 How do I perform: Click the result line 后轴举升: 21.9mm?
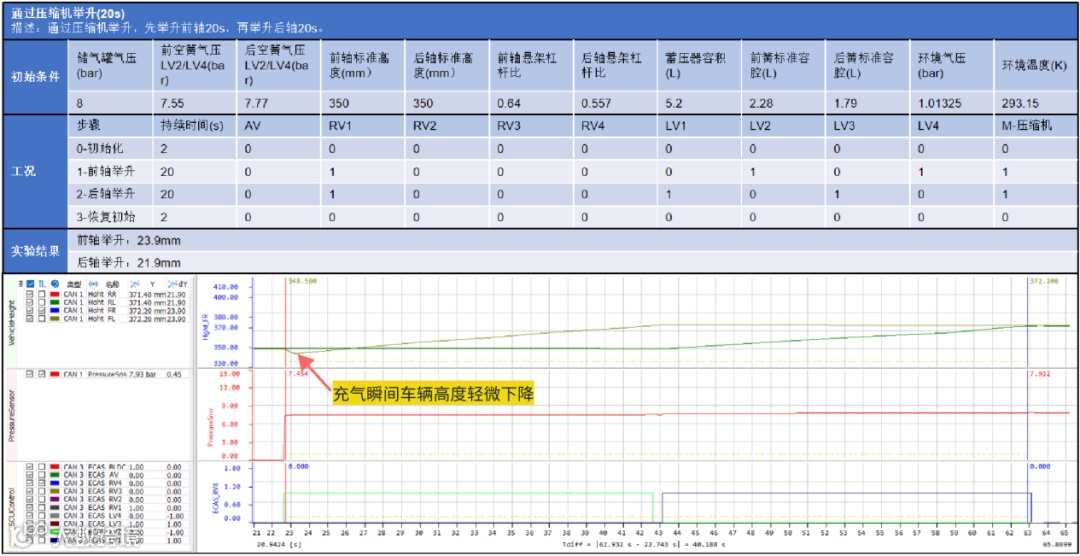tap(128, 262)
